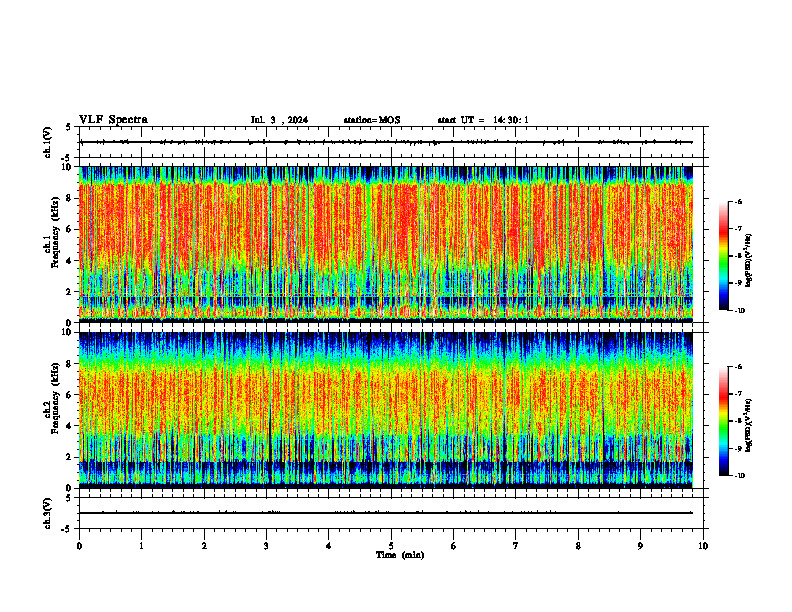Select the "start UT = 14:30: 1" text
This screenshot has height=612, width=792.
click(483, 120)
